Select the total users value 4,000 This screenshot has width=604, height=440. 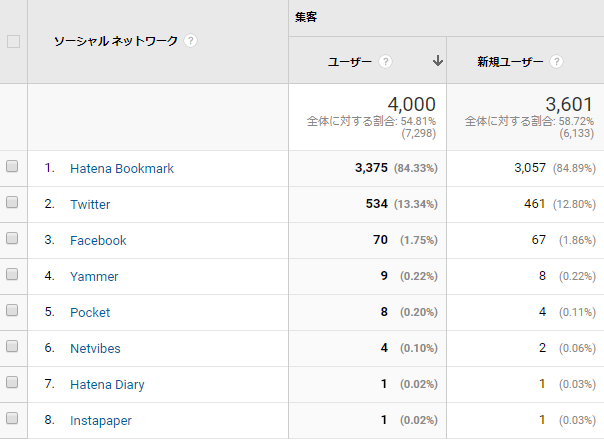point(411,104)
